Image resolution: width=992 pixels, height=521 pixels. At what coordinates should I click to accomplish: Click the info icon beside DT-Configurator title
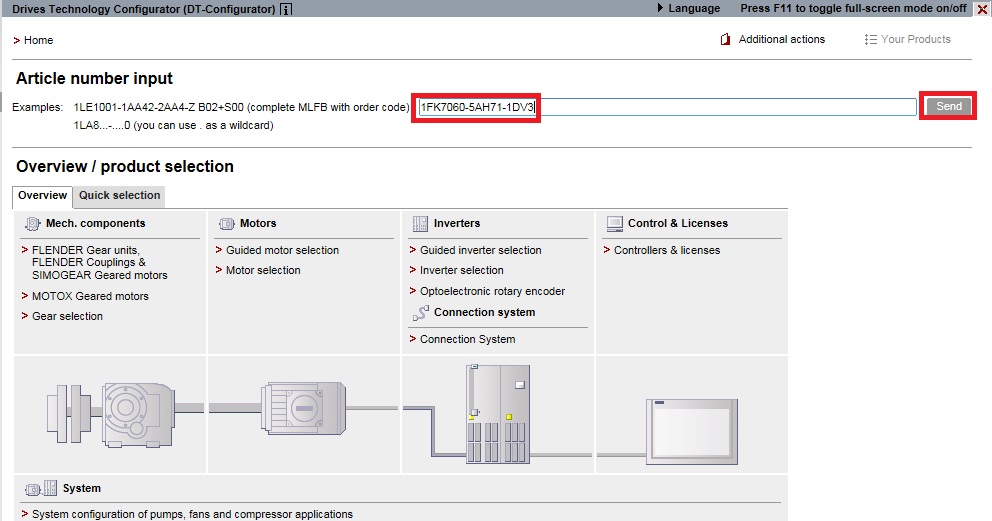click(x=286, y=9)
